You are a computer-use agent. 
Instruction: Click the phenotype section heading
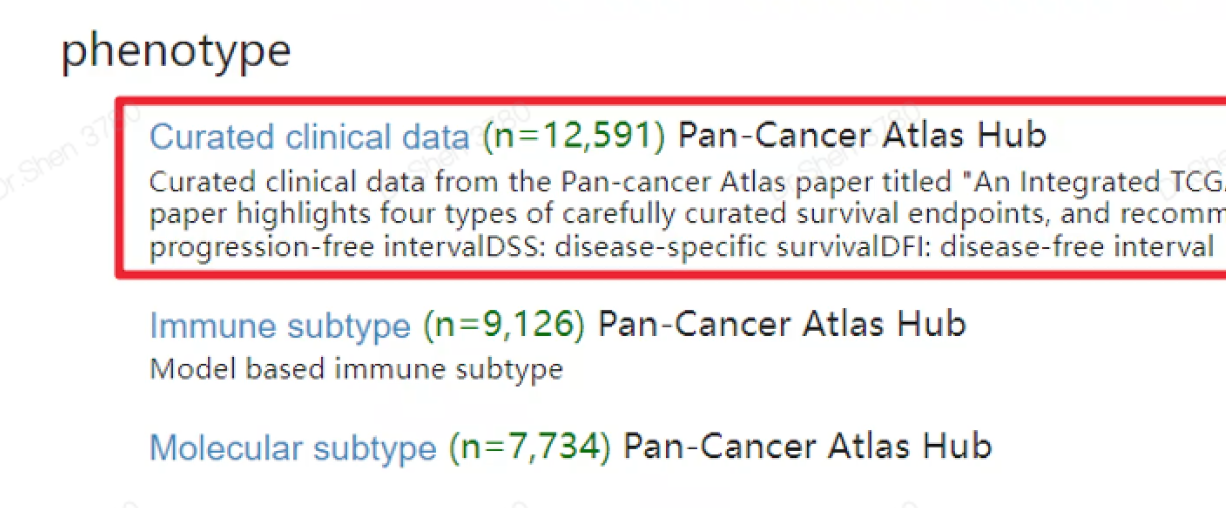[176, 51]
